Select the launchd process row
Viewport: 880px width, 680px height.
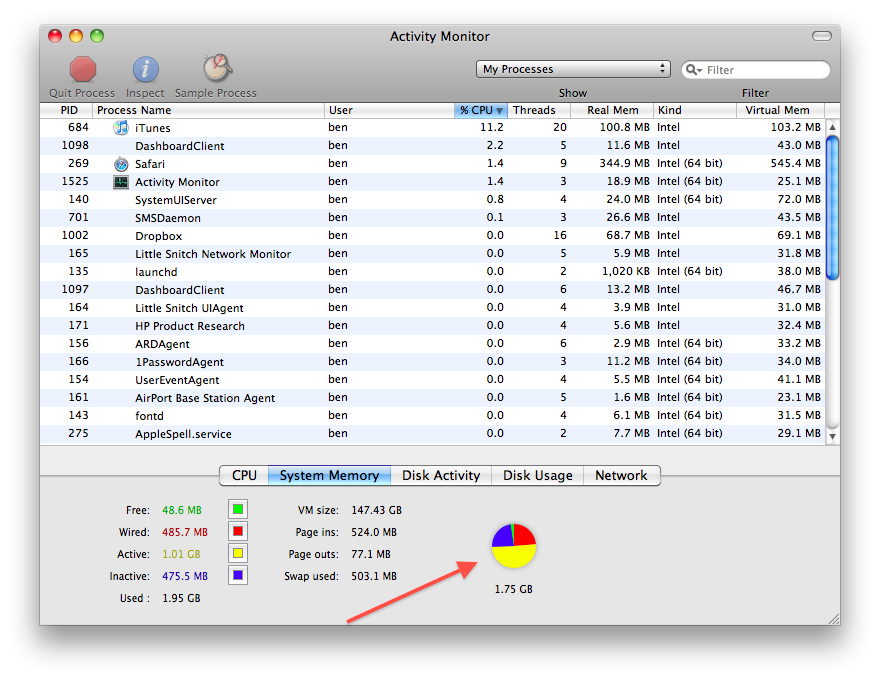coord(433,272)
